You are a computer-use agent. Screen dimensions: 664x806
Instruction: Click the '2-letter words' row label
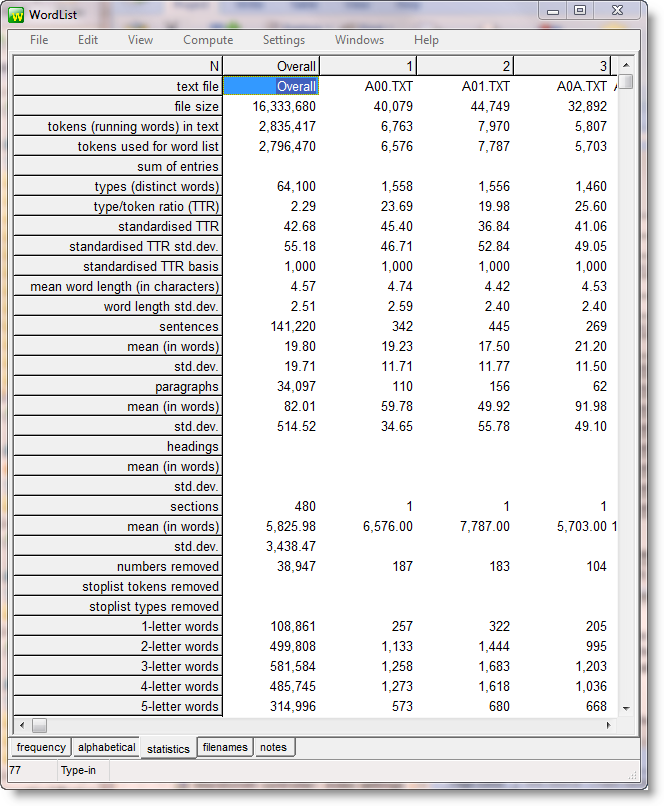[x=118, y=647]
